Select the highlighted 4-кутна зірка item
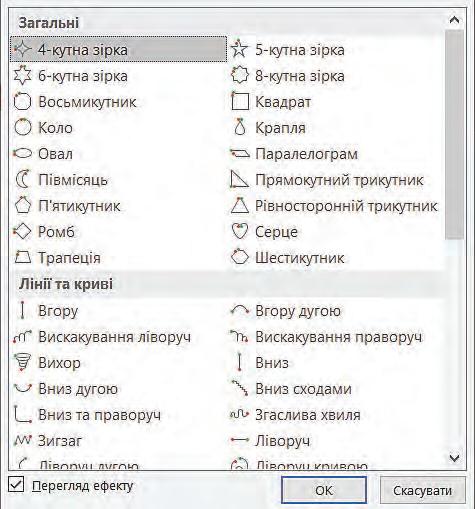This screenshot has width=475, height=509. tap(118, 49)
